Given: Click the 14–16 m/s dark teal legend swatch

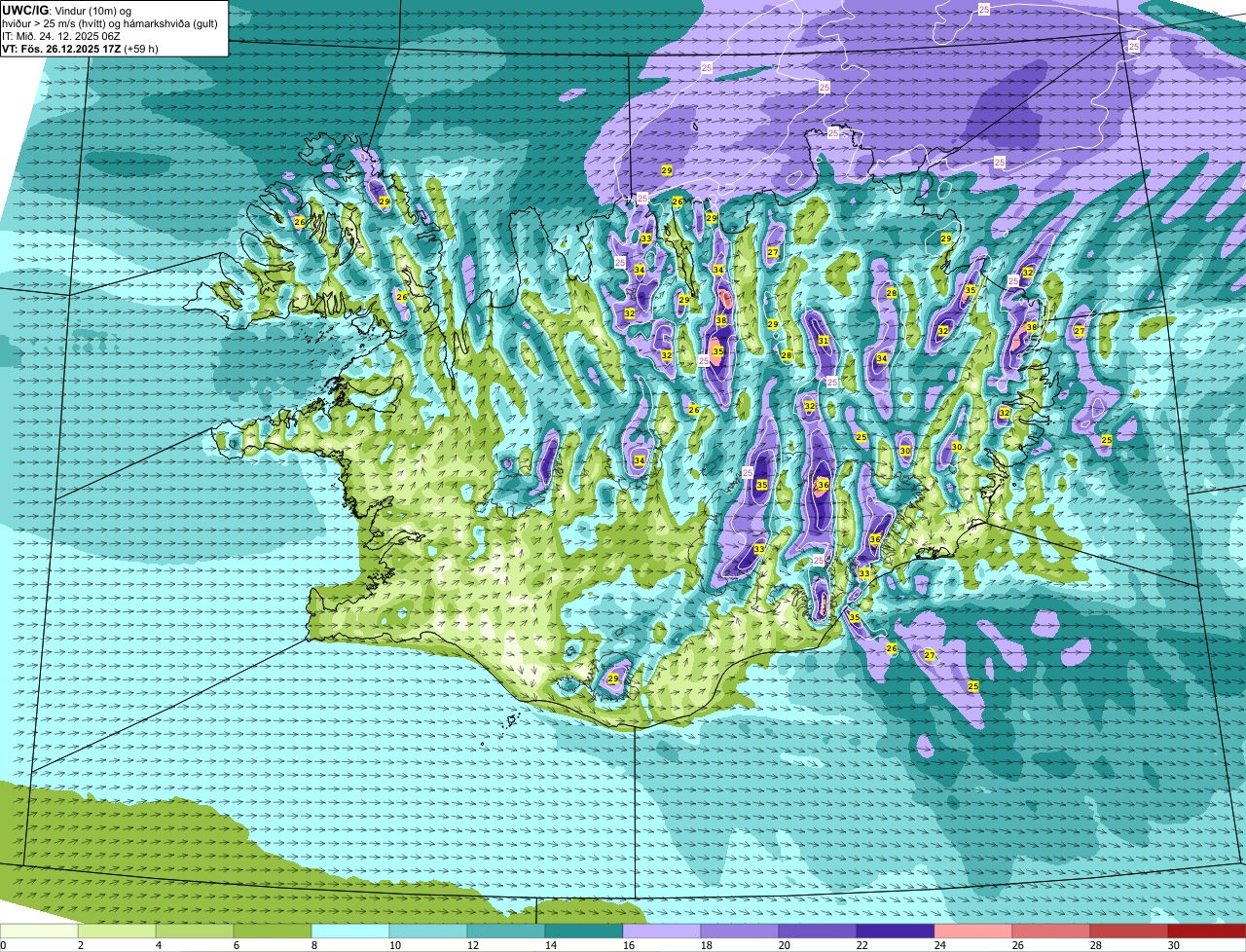Looking at the screenshot, I should click(584, 932).
